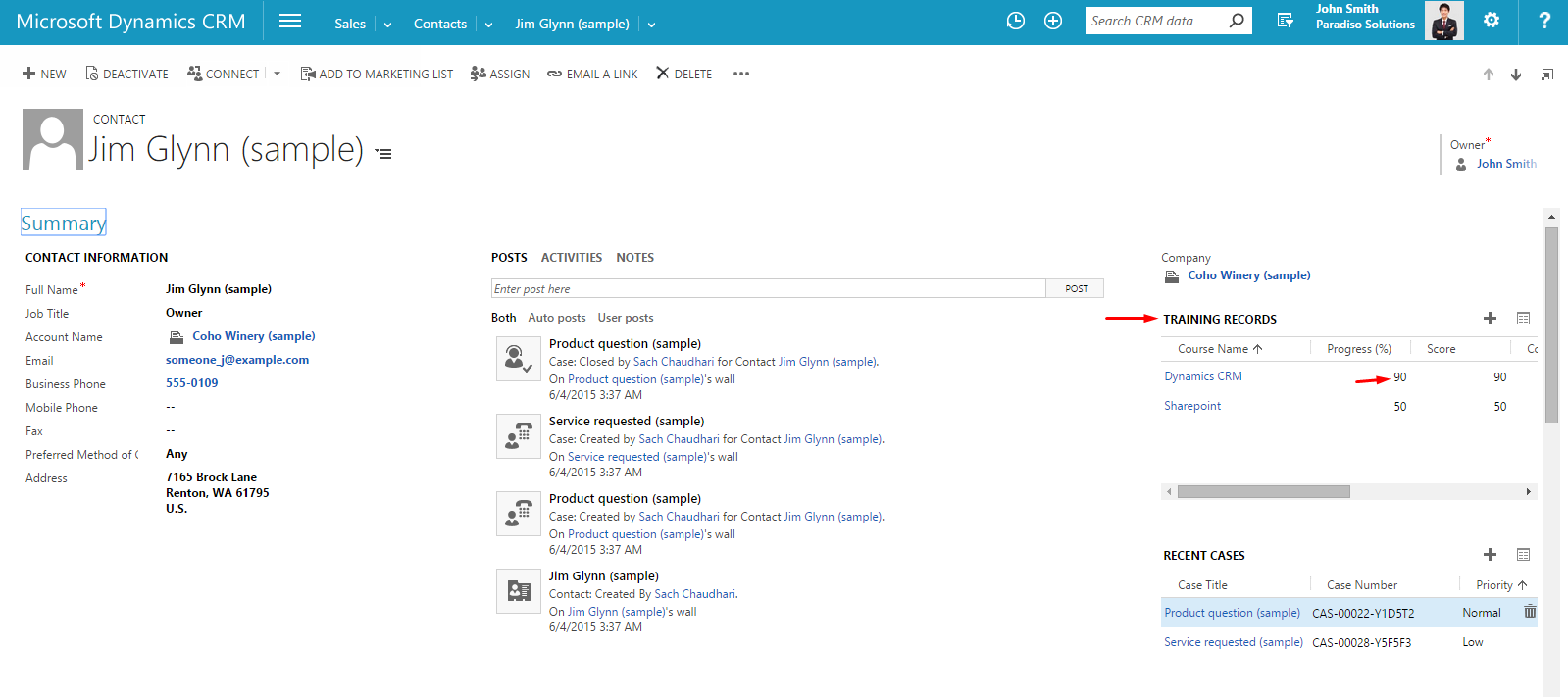Click Email a Link command
Viewport: 1568px width, 697px height.
[x=592, y=74]
